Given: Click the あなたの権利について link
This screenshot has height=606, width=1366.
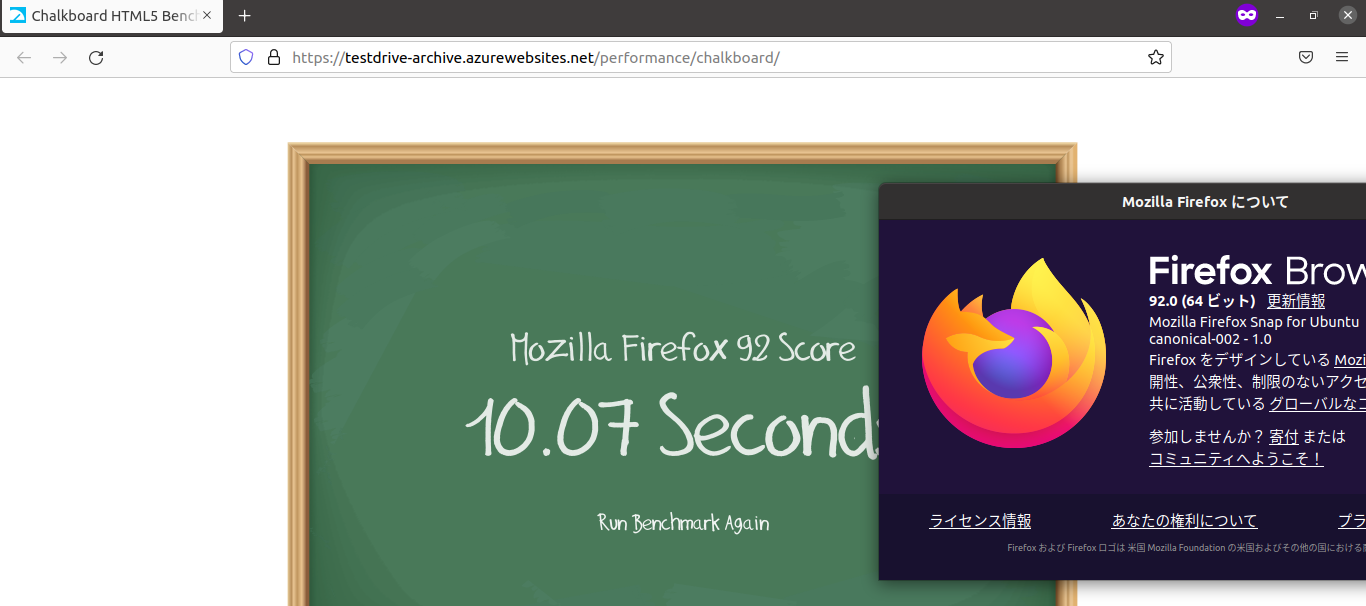Looking at the screenshot, I should (1184, 520).
